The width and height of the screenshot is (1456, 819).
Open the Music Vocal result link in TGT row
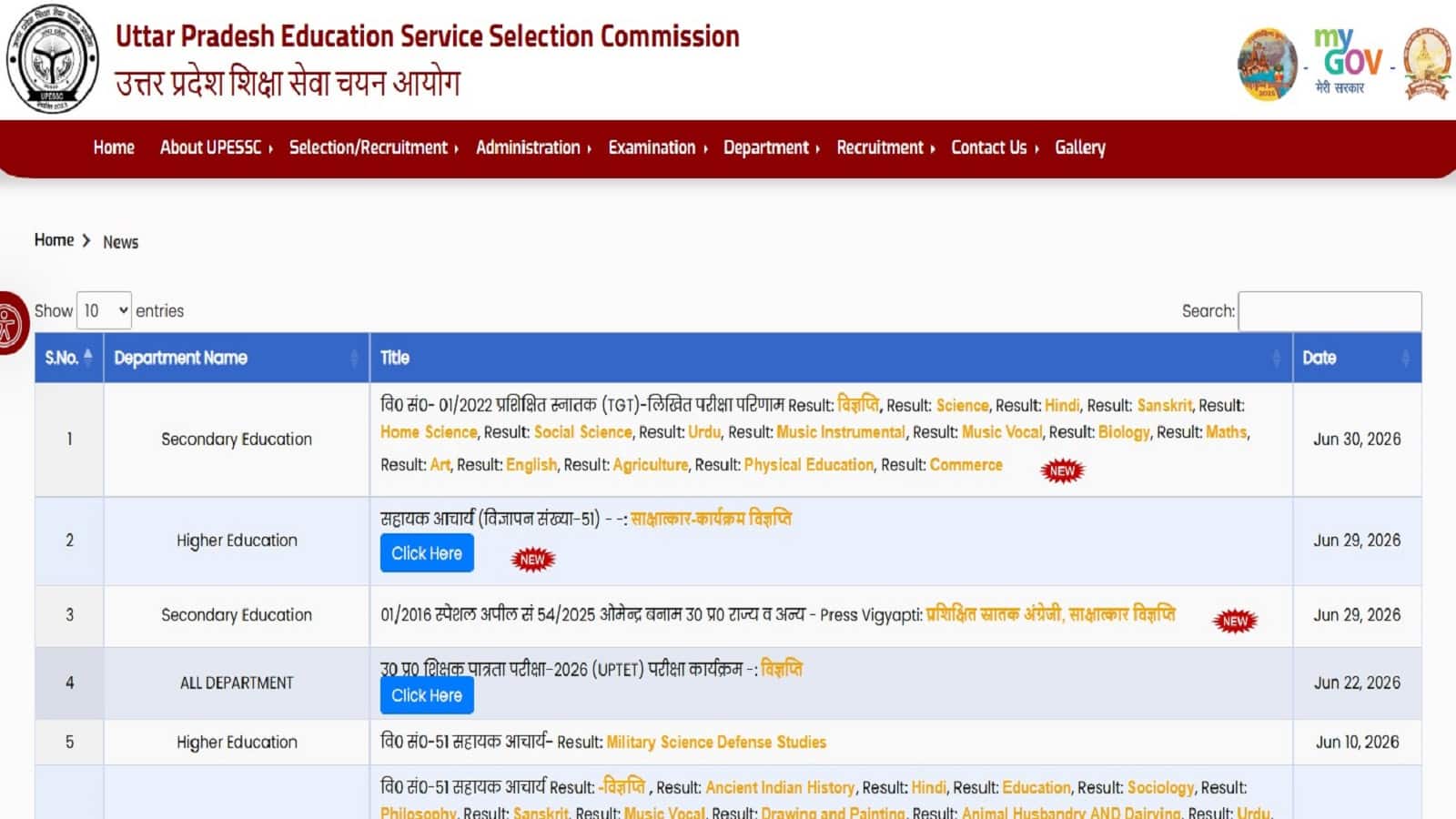click(x=1002, y=432)
